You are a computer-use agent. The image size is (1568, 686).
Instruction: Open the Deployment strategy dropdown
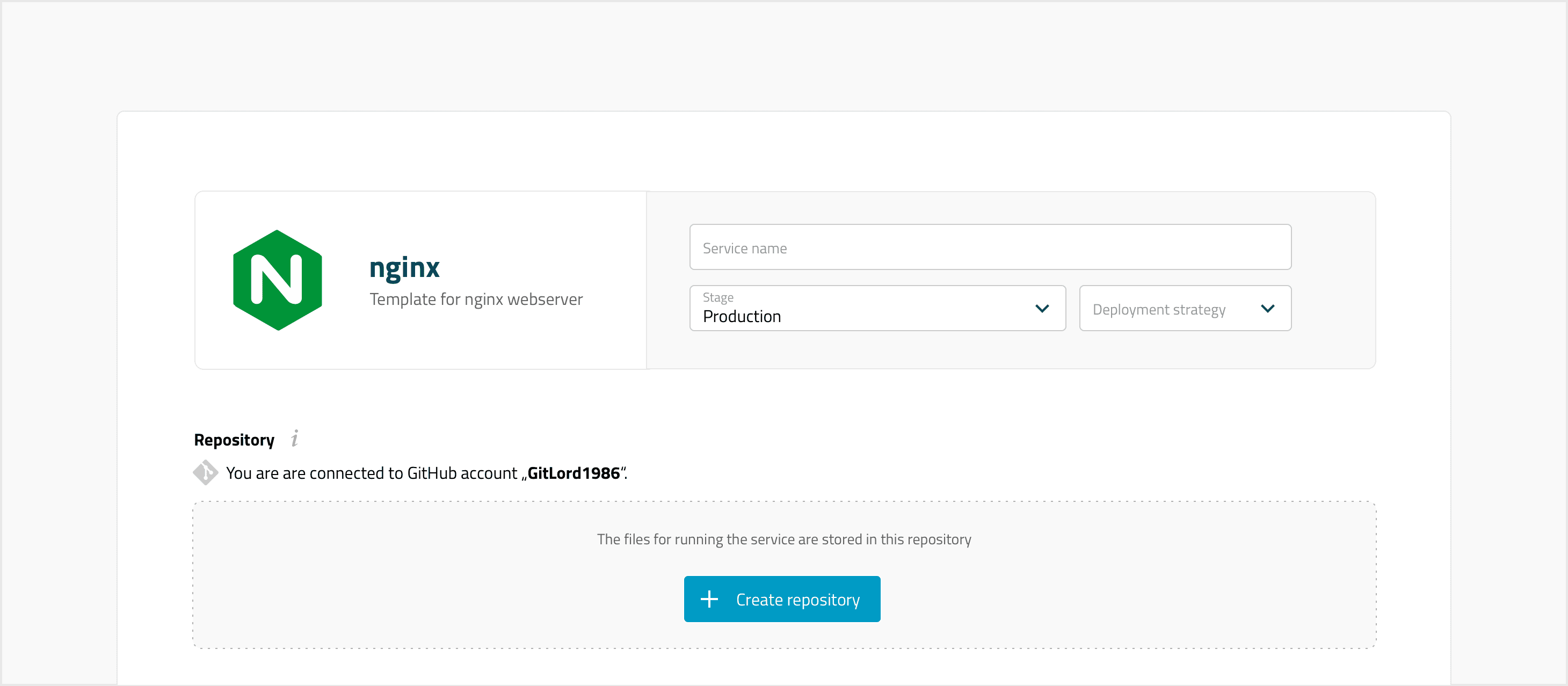click(x=1184, y=308)
